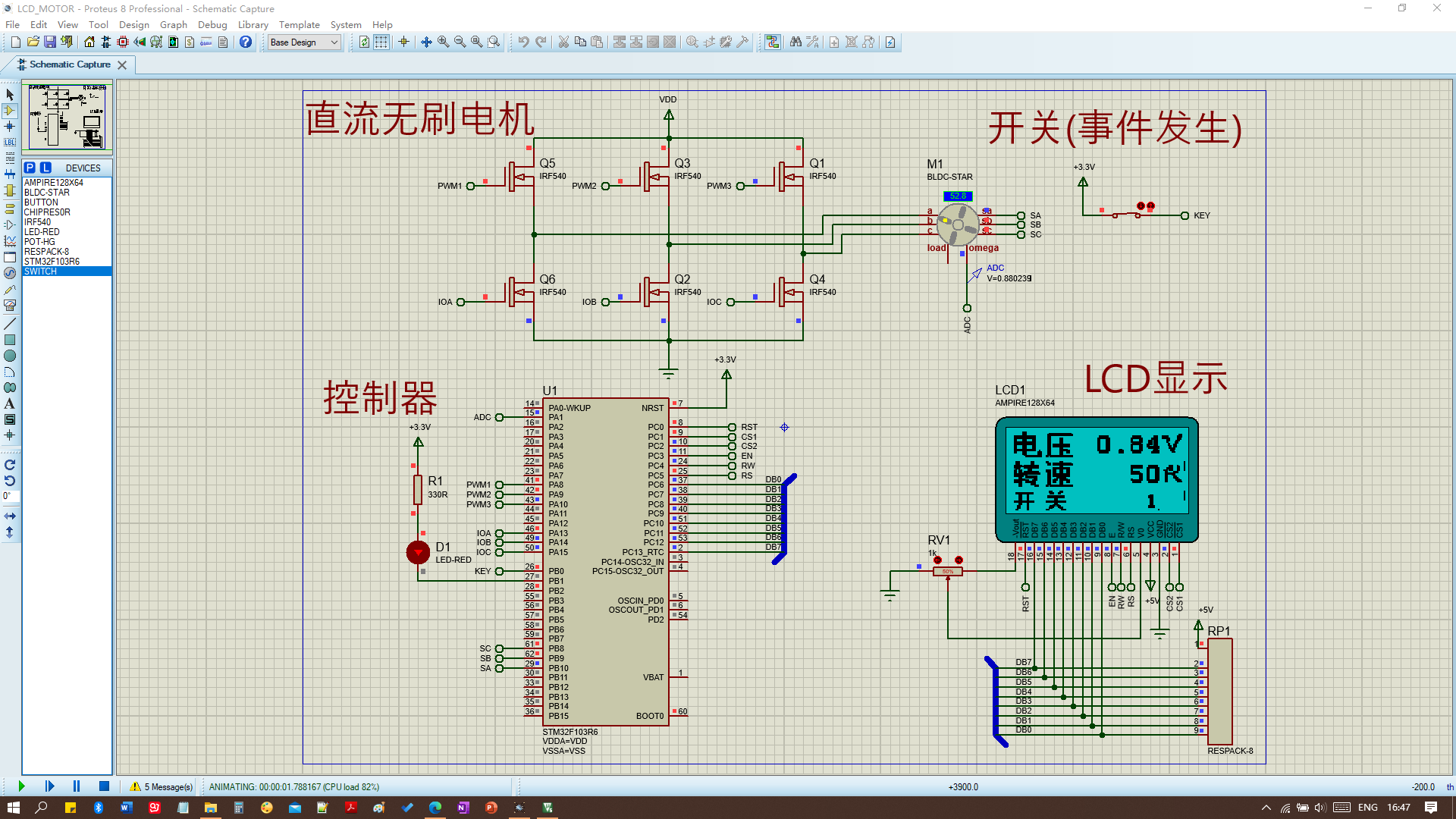
Task: Click the Search and Tag binoculars icon
Action: [x=795, y=42]
